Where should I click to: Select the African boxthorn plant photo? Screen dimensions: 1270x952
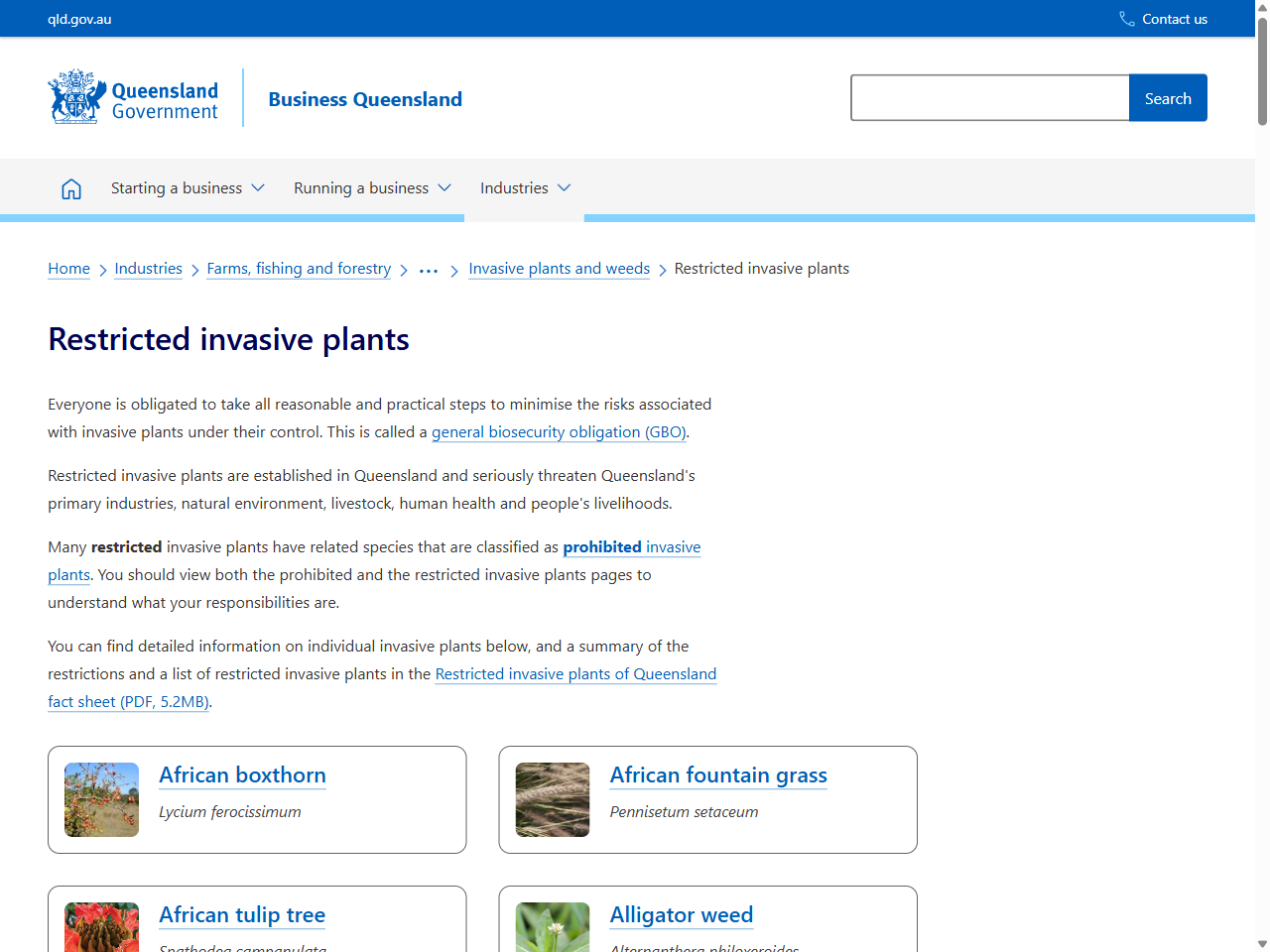pos(101,799)
